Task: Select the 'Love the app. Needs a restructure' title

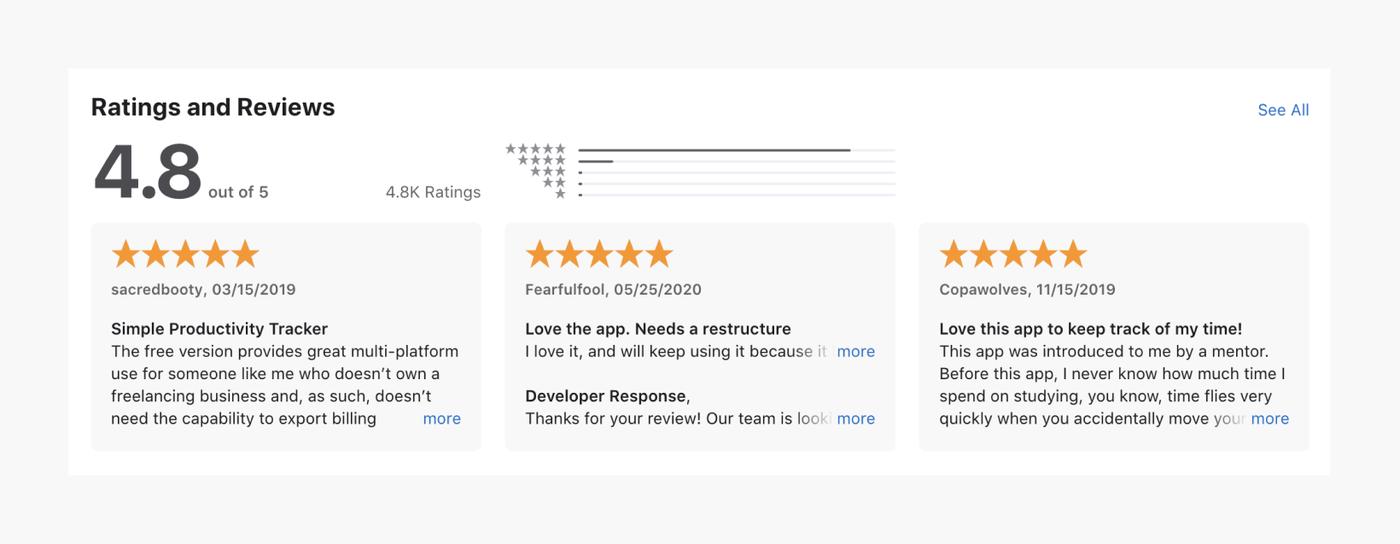Action: (657, 329)
